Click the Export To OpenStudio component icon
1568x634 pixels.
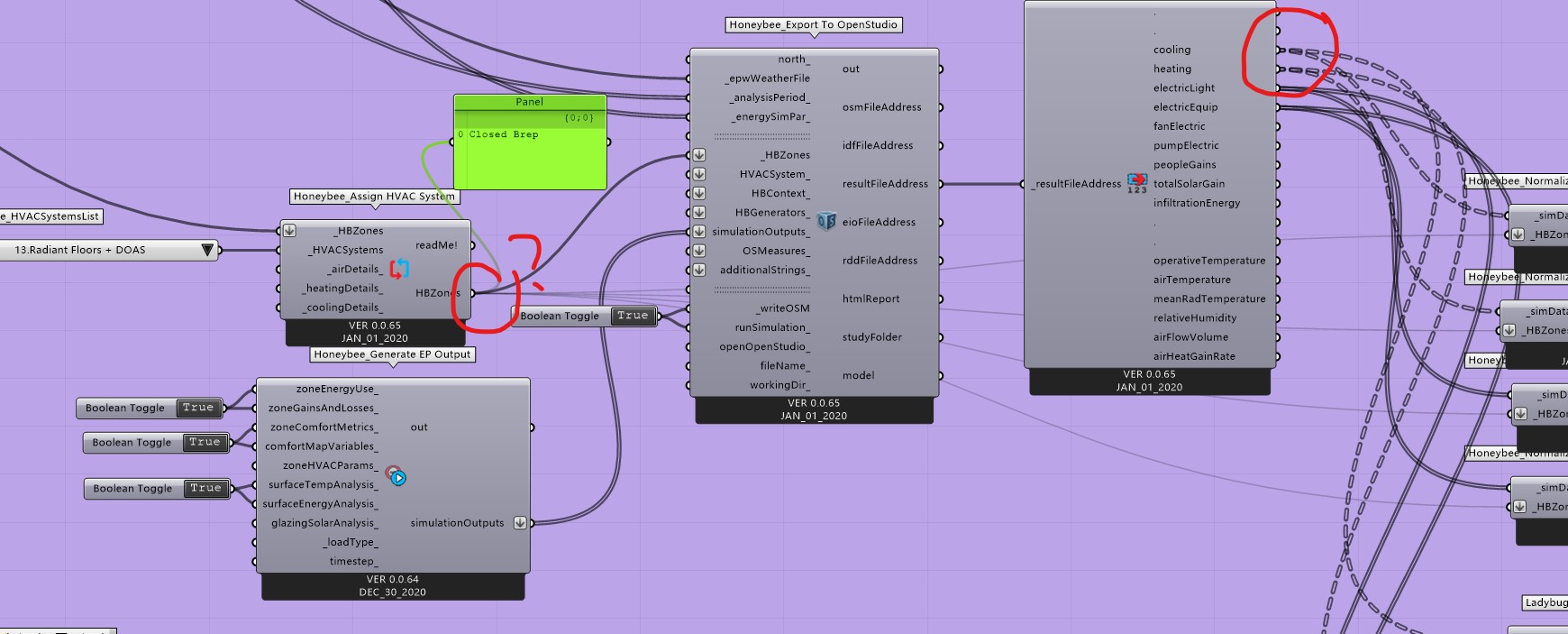(x=826, y=221)
